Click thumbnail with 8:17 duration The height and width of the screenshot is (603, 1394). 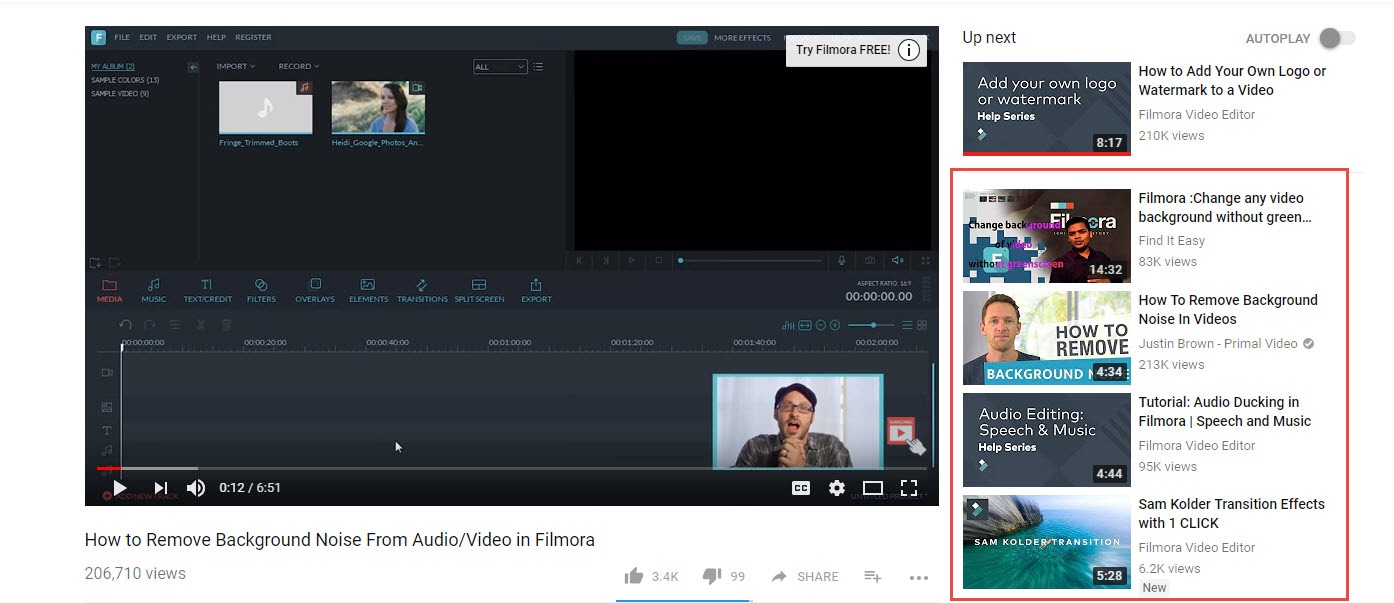1047,109
